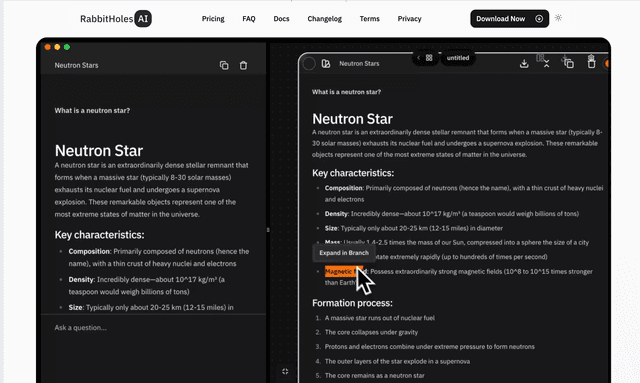Click the Expand in Branch tooltip

[x=344, y=253]
